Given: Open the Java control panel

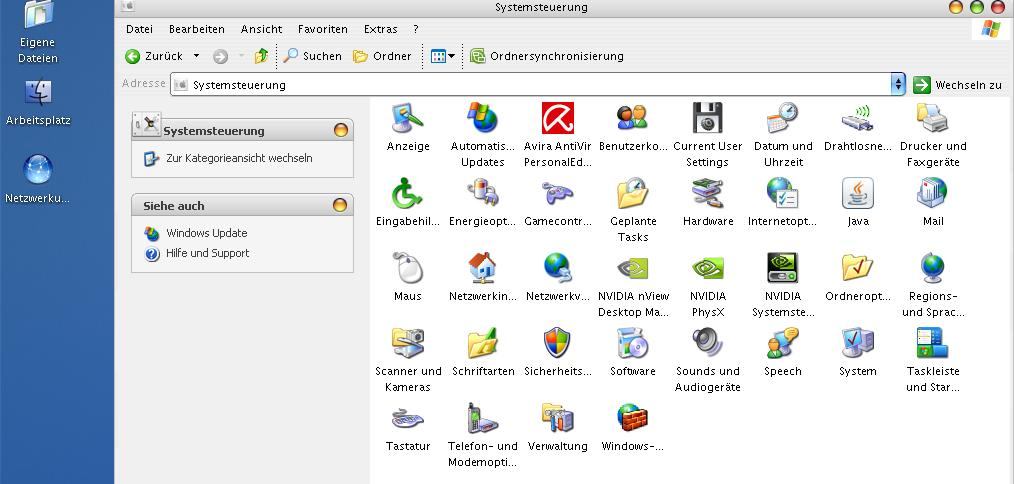Looking at the screenshot, I should [x=858, y=193].
